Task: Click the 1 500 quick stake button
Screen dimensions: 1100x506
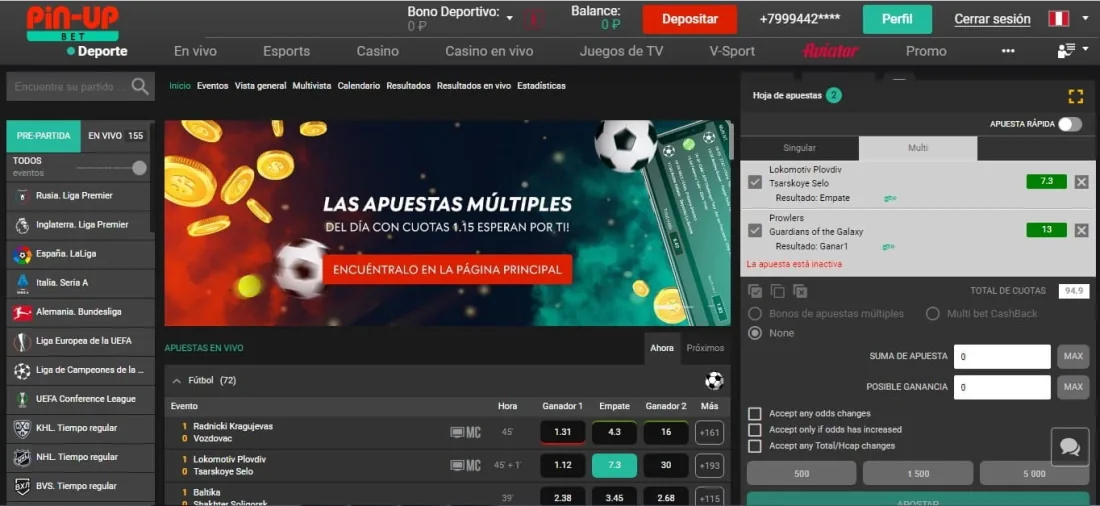Action: 918,474
